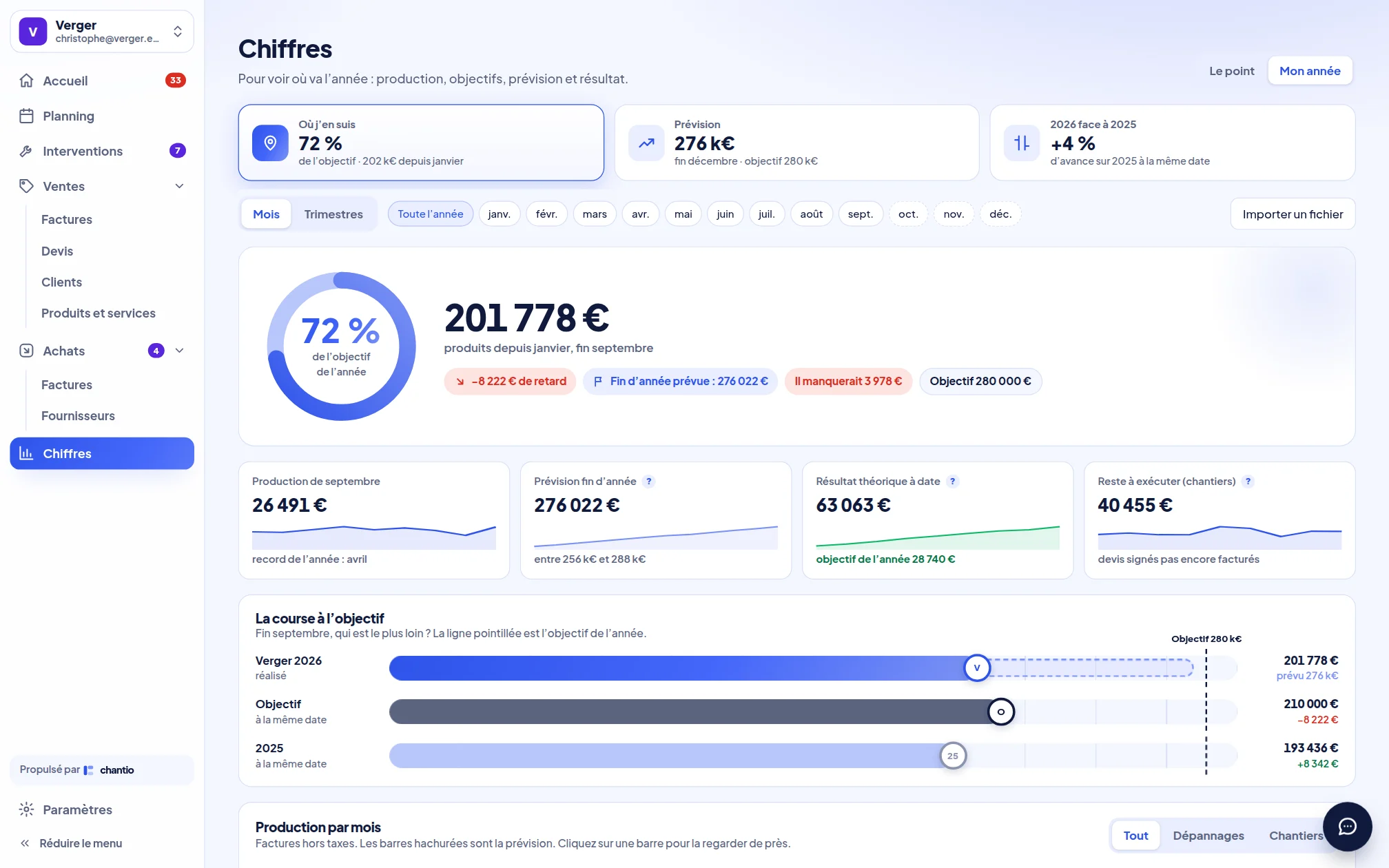Image resolution: width=1389 pixels, height=868 pixels.
Task: Open Fournisseurs under Achats
Action: [78, 416]
